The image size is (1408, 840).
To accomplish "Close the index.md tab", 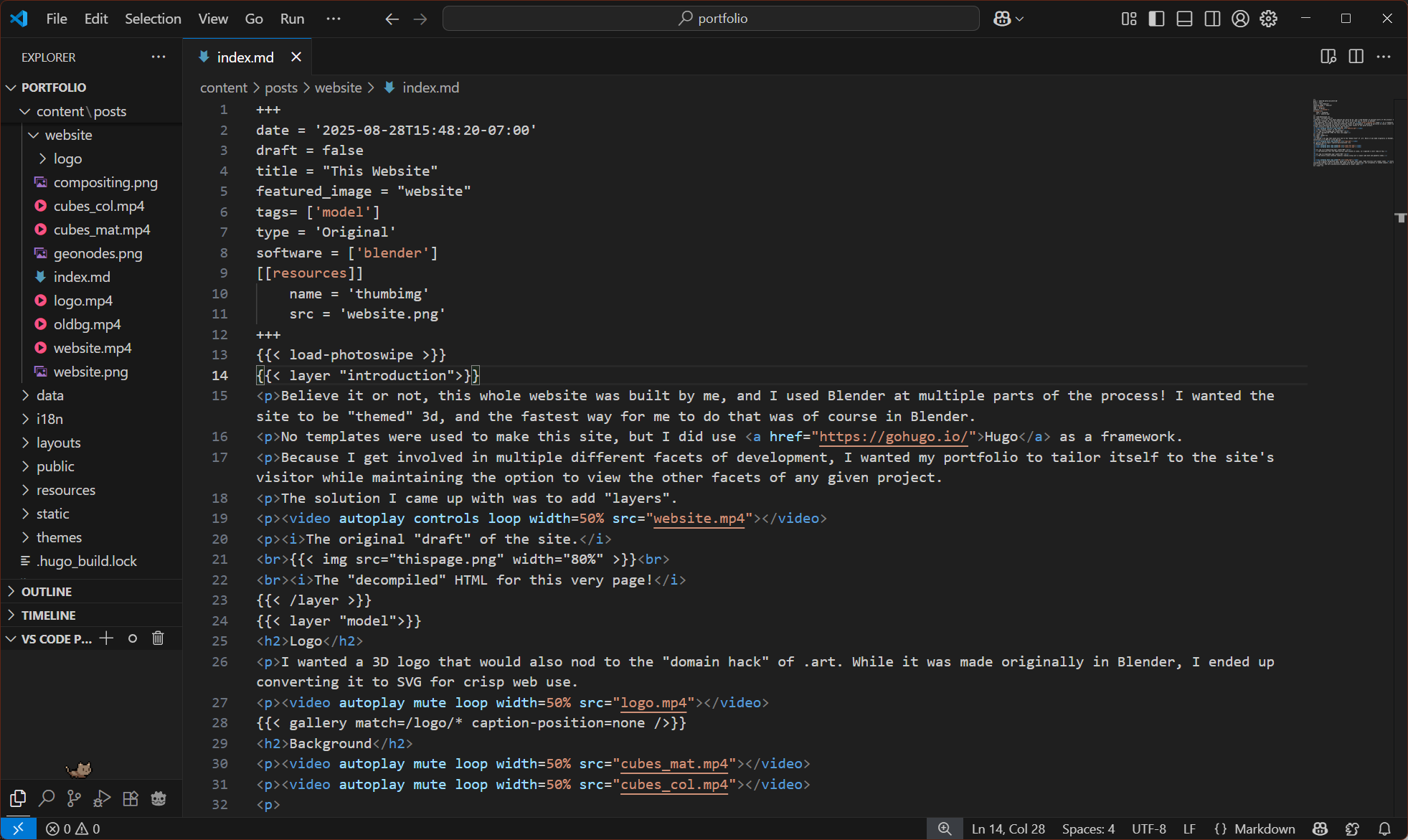I will [x=296, y=57].
